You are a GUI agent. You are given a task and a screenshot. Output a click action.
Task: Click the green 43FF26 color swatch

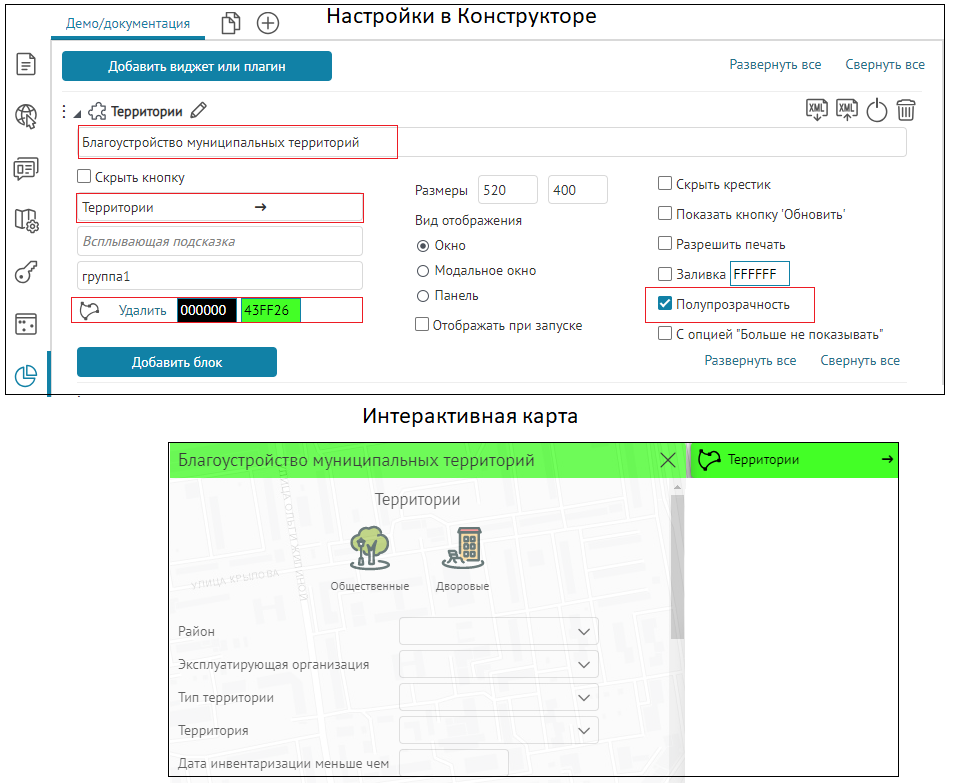(x=270, y=310)
